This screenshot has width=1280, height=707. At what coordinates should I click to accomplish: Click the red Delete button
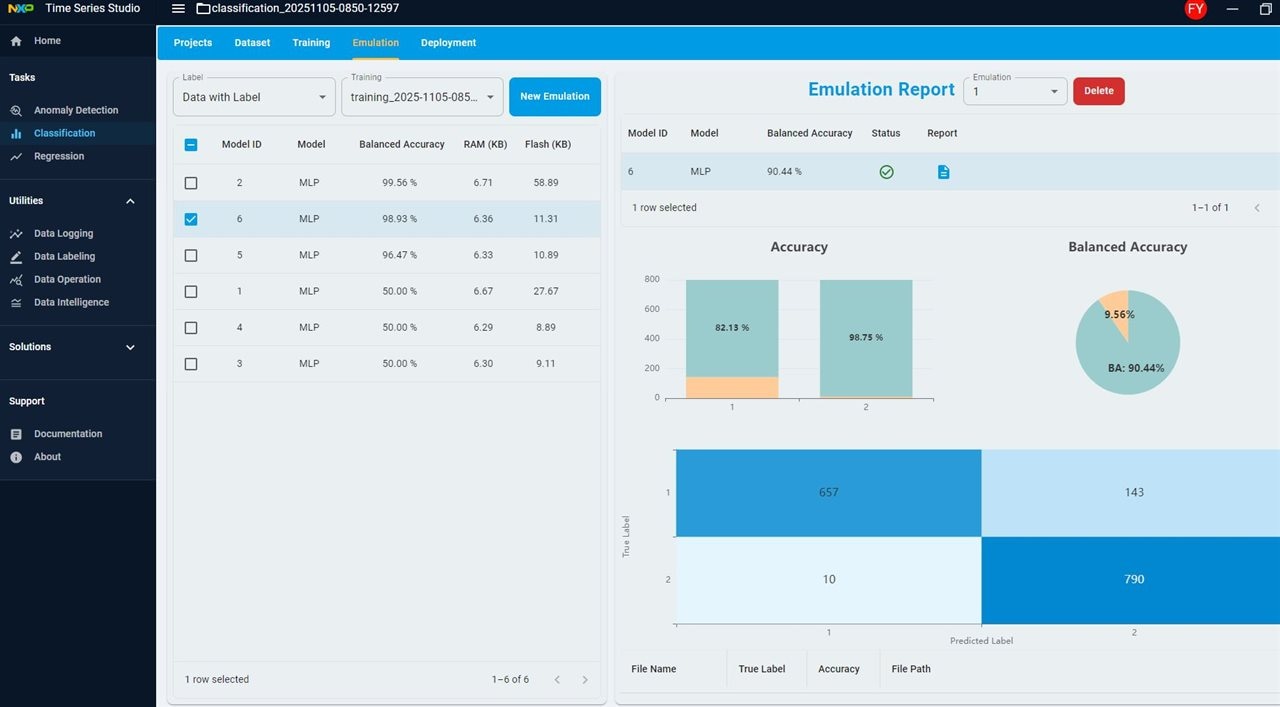(x=1098, y=91)
